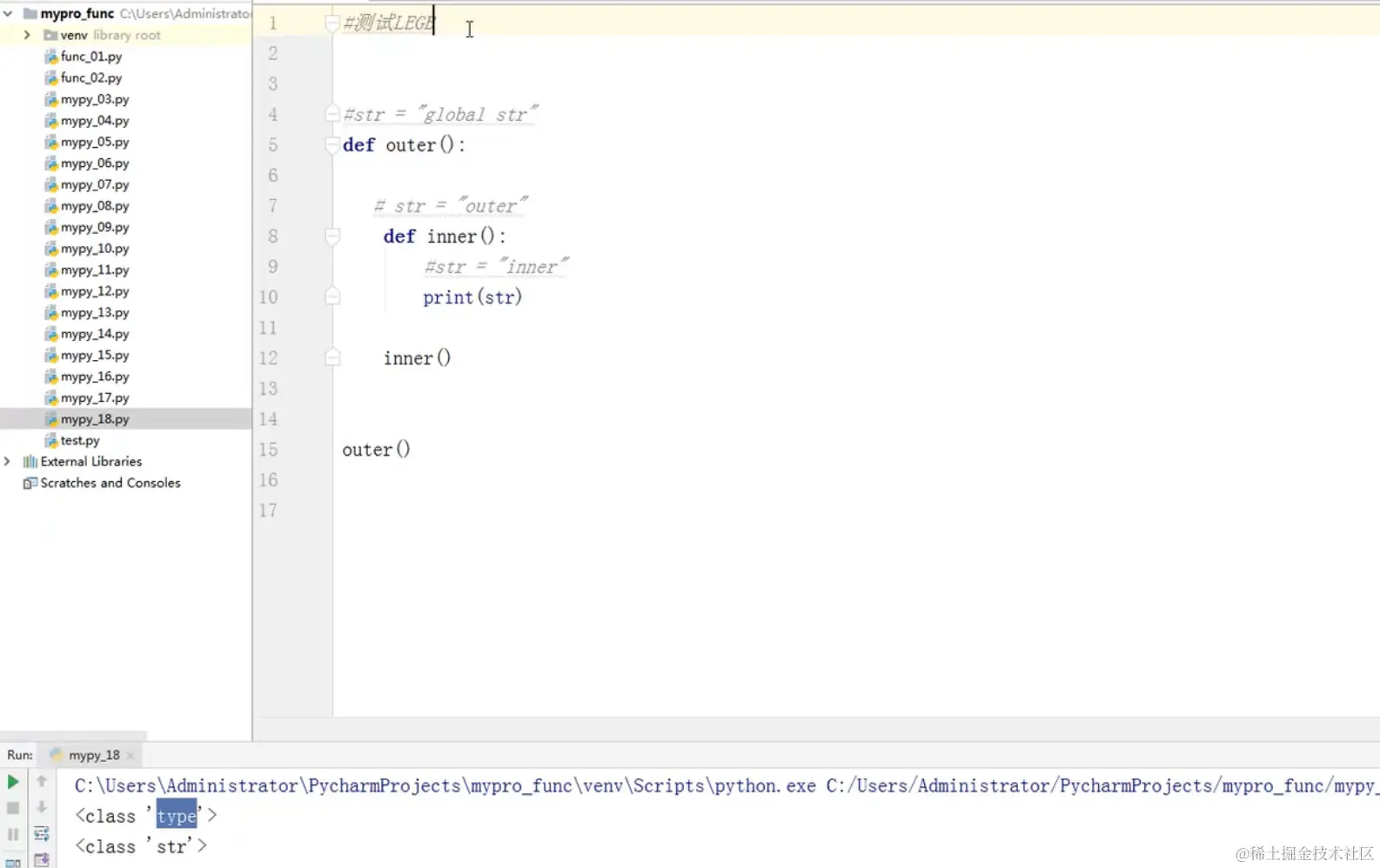Image resolution: width=1380 pixels, height=868 pixels.
Task: Expand the External Libraries node
Action: coord(8,461)
